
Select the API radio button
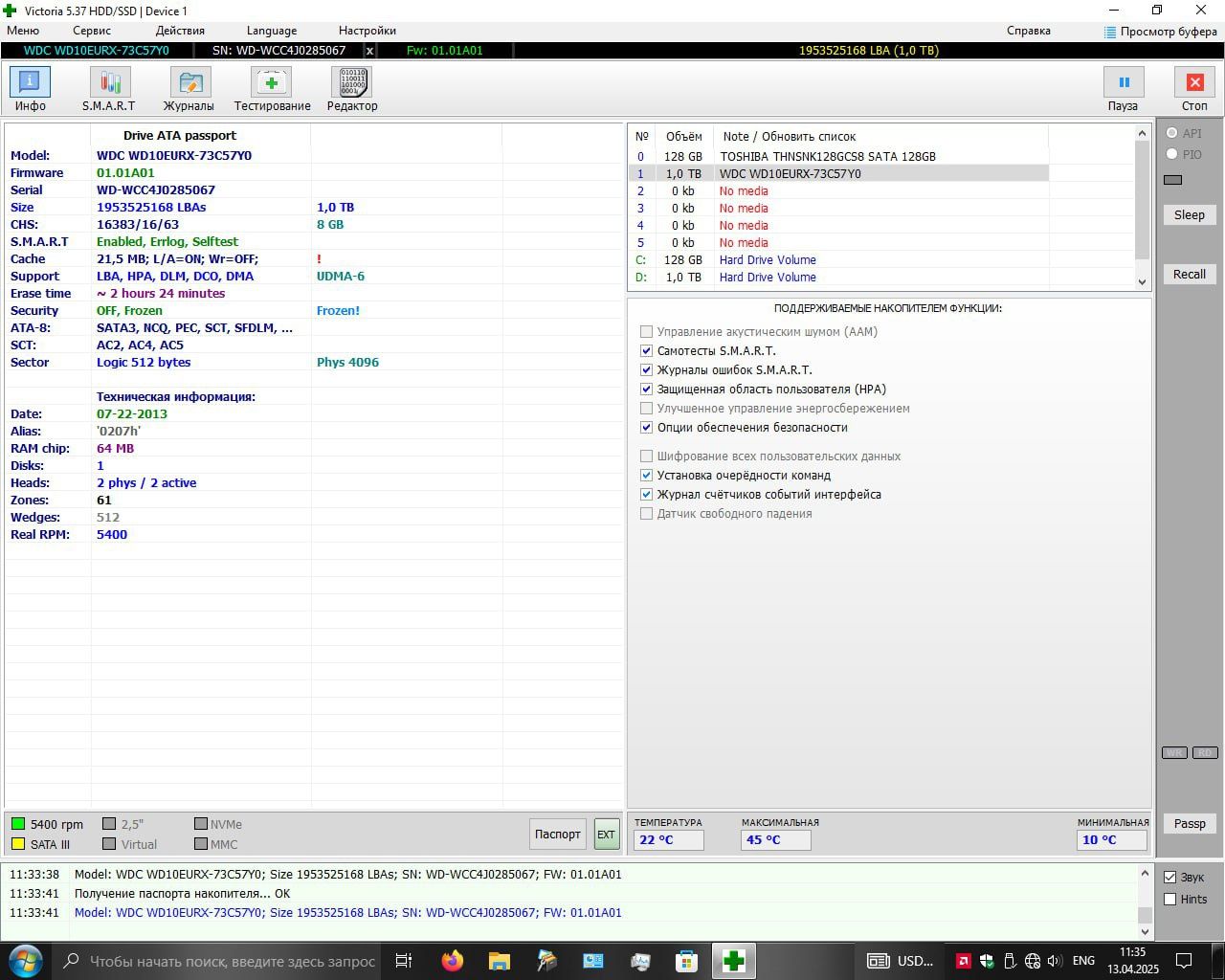1171,133
